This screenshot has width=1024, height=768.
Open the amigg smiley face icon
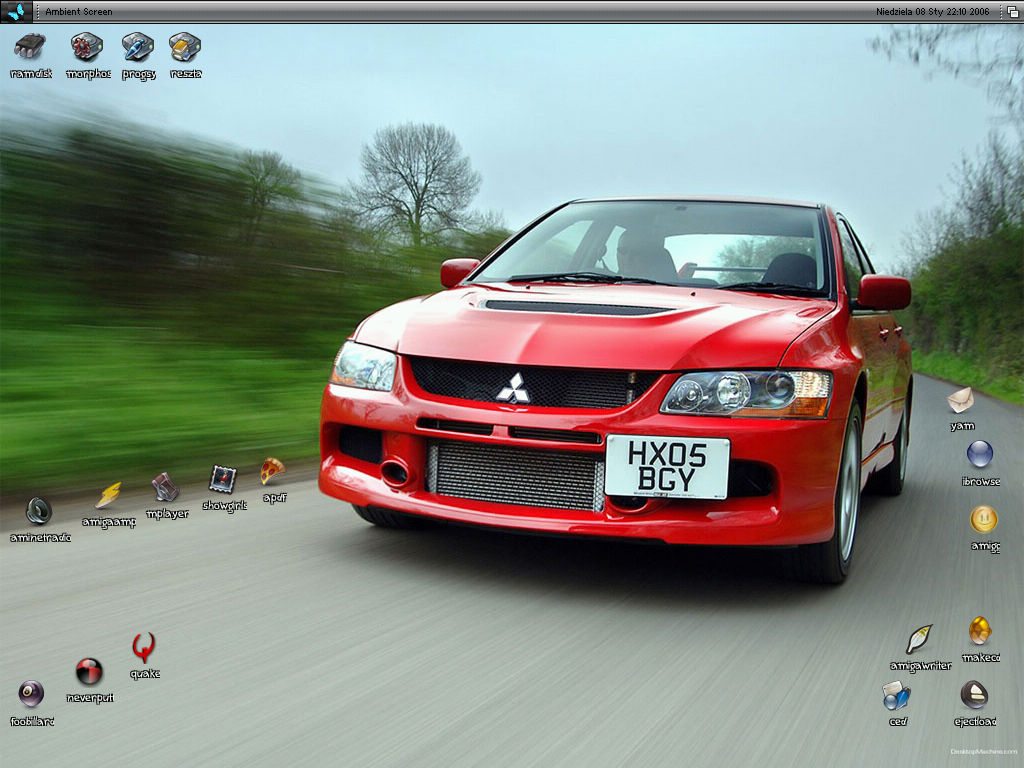984,519
